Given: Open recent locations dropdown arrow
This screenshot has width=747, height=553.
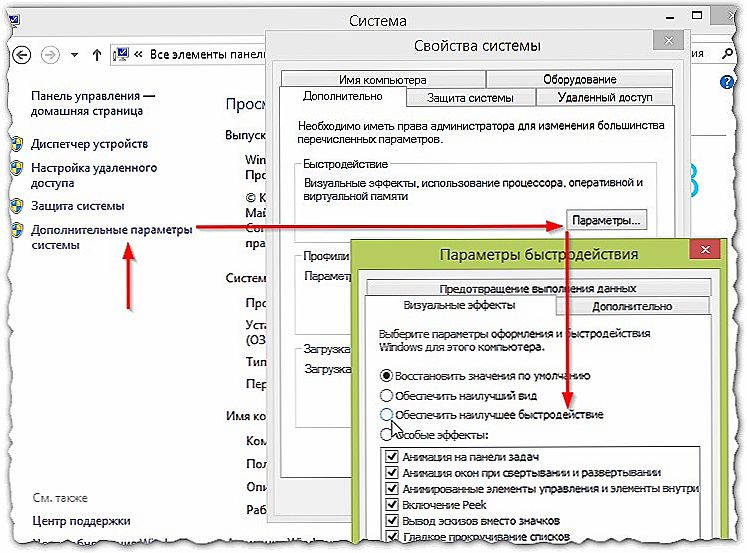Looking at the screenshot, I should coord(74,55).
